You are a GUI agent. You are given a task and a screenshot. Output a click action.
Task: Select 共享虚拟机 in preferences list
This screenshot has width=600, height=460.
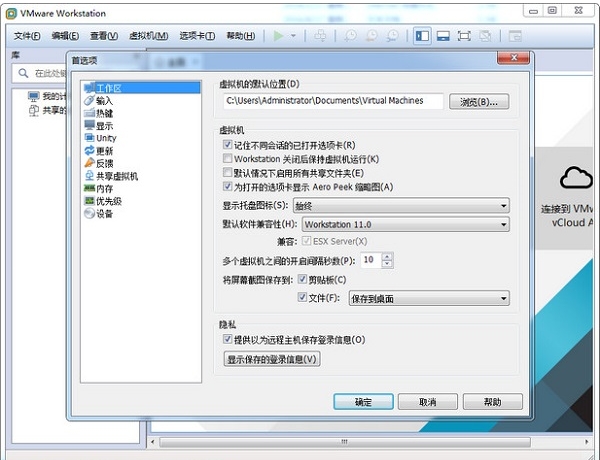point(111,176)
